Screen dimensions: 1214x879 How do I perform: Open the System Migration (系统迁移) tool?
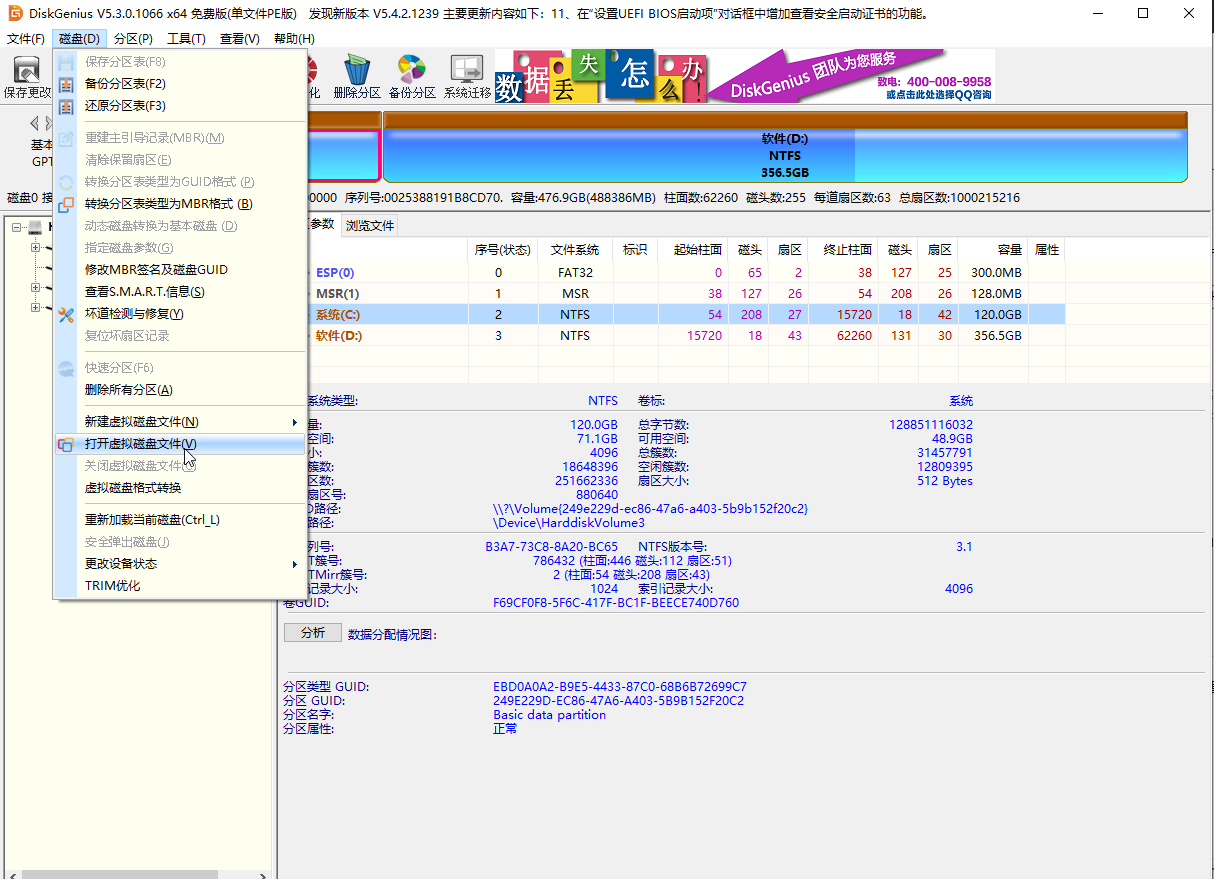[x=467, y=78]
